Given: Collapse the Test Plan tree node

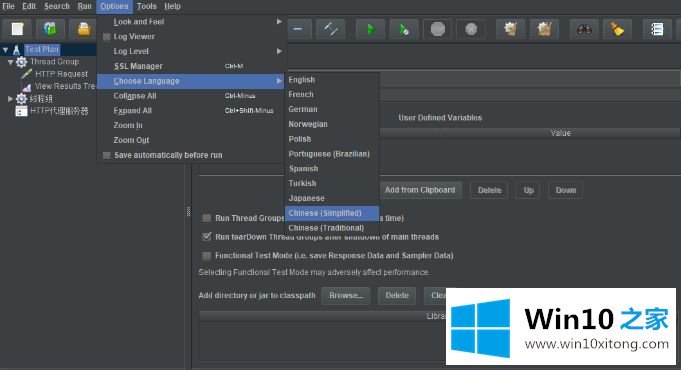Looking at the screenshot, I should (x=5, y=50).
